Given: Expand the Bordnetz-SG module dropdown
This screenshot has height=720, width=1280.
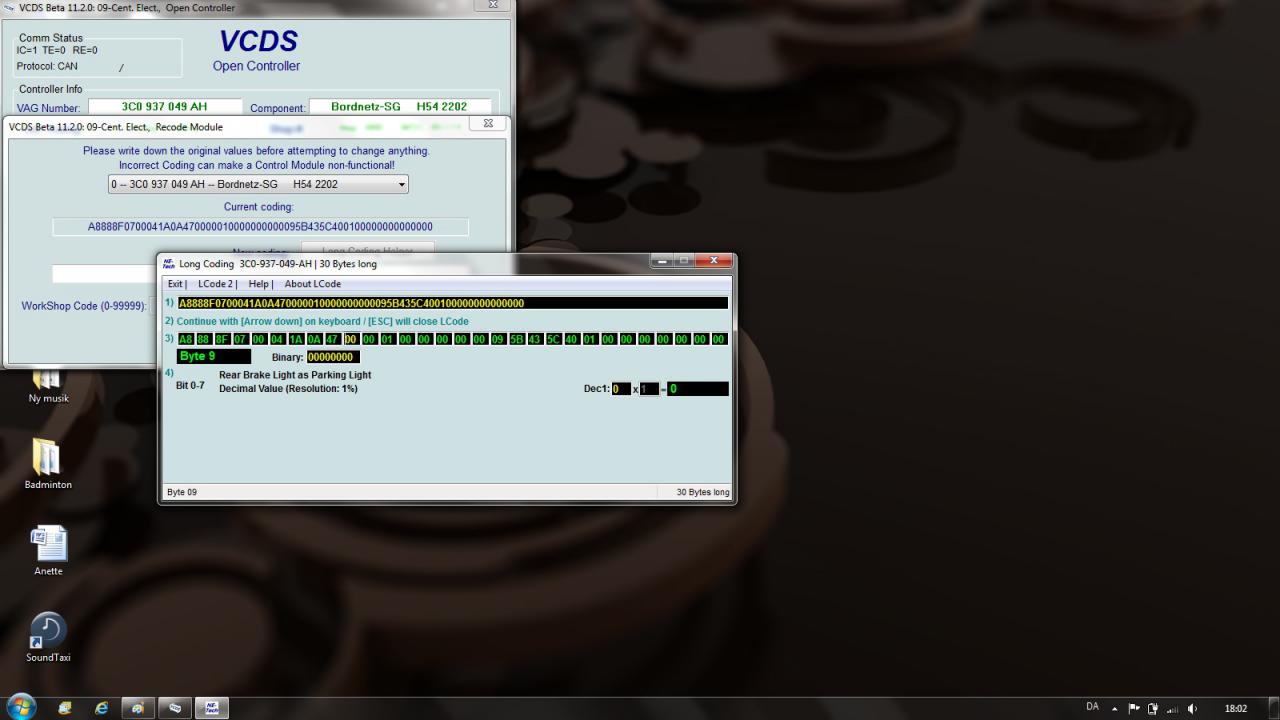Looking at the screenshot, I should click(401, 185).
